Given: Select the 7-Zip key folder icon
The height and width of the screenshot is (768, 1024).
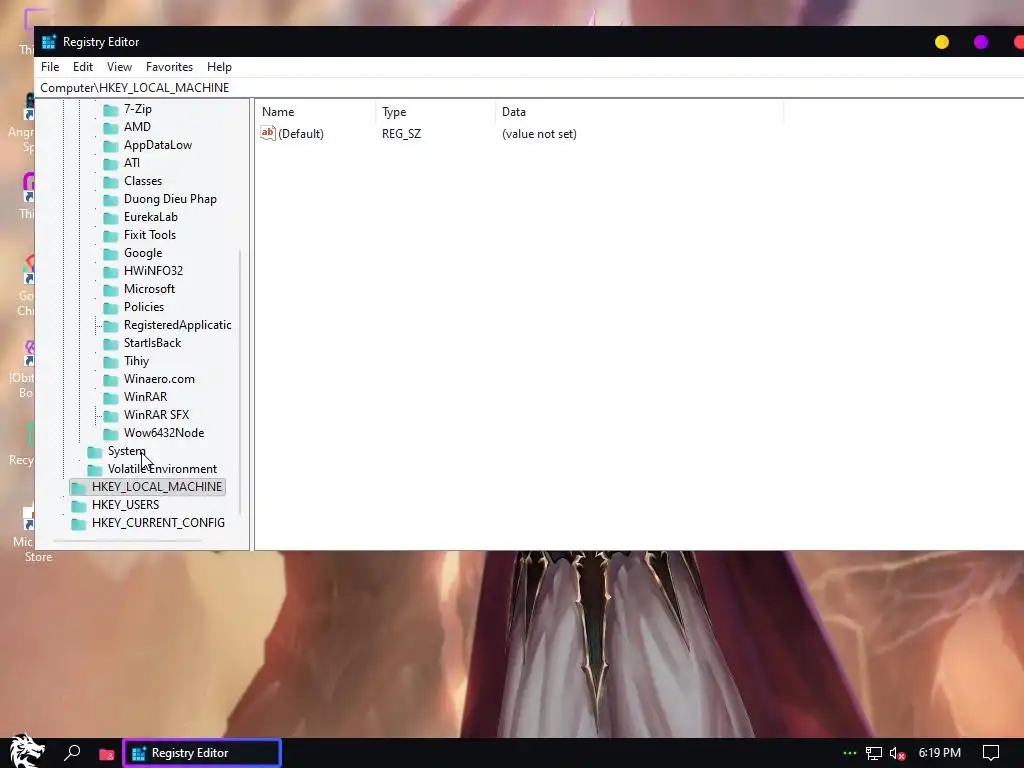Looking at the screenshot, I should 111,110.
